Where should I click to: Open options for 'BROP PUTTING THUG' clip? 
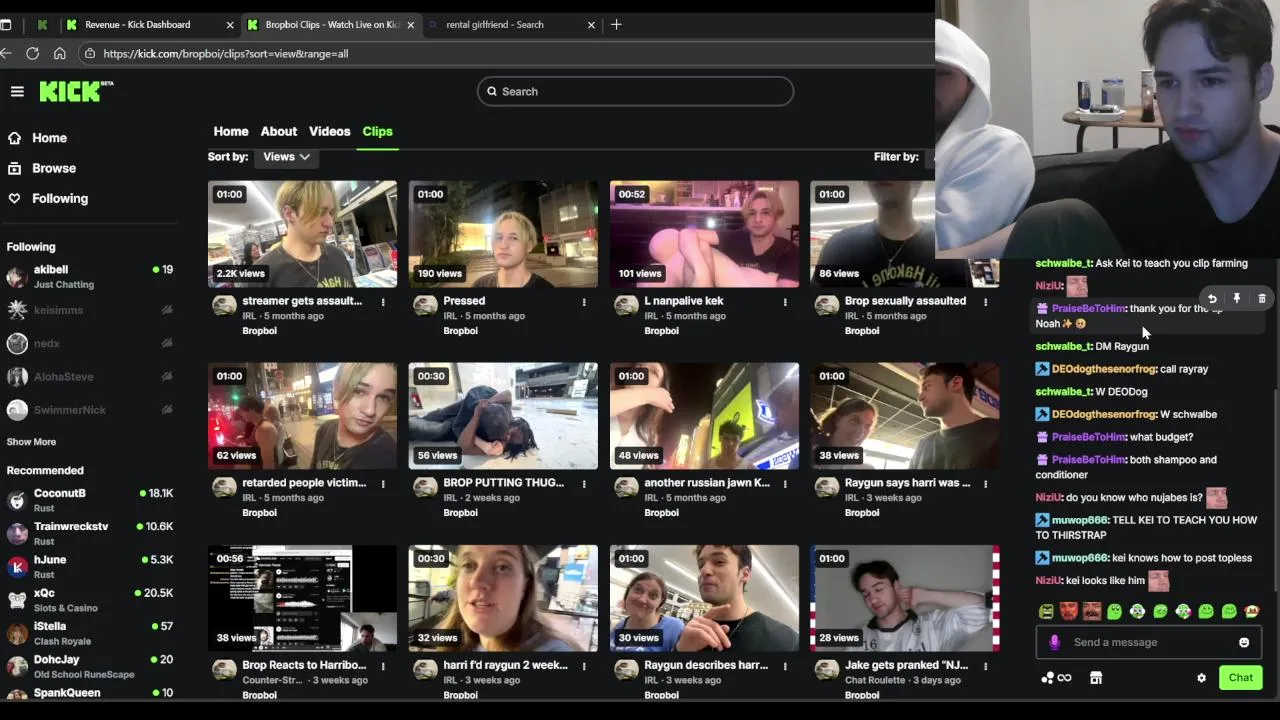point(584,483)
